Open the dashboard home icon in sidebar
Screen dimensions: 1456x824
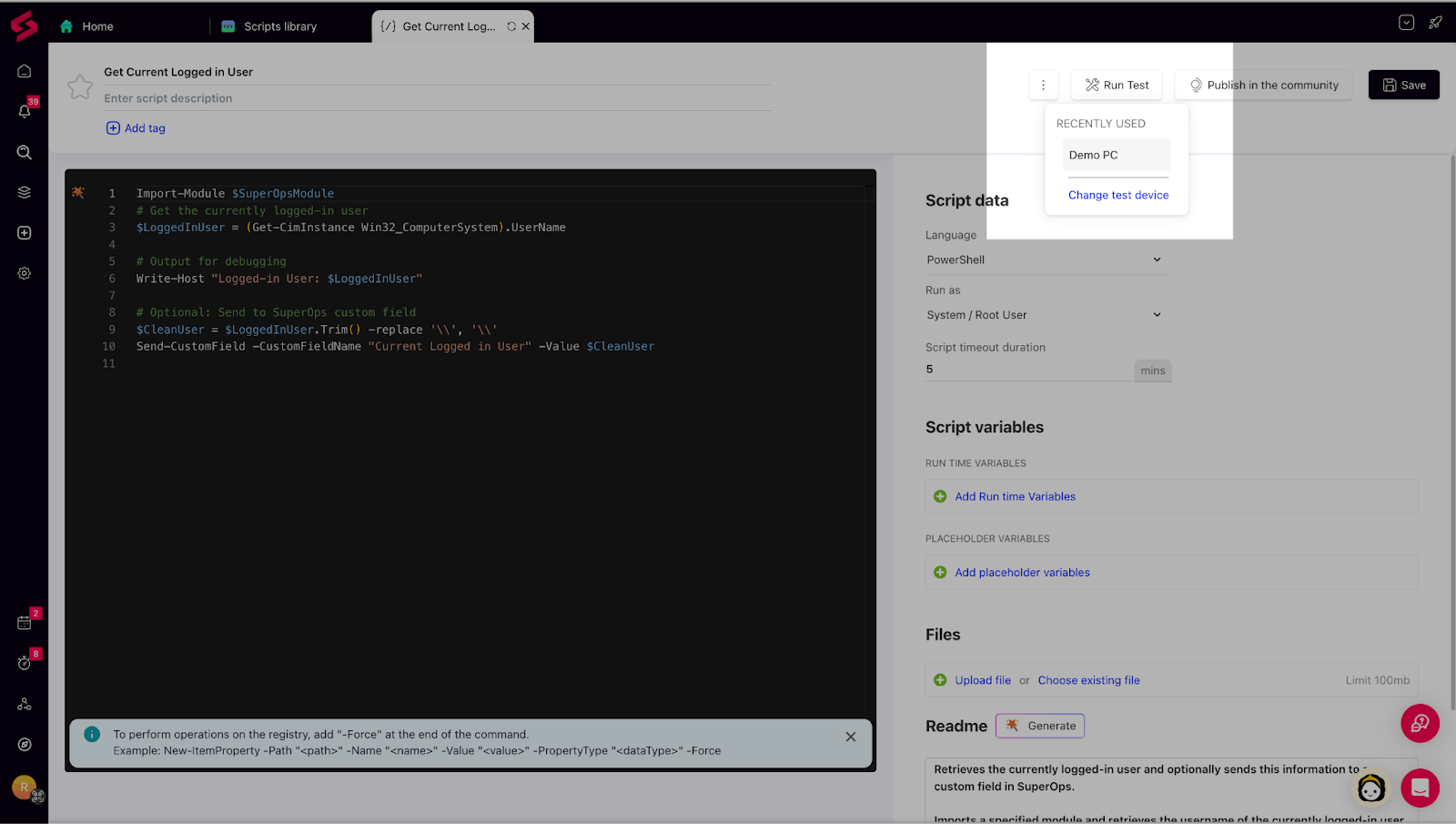point(25,71)
